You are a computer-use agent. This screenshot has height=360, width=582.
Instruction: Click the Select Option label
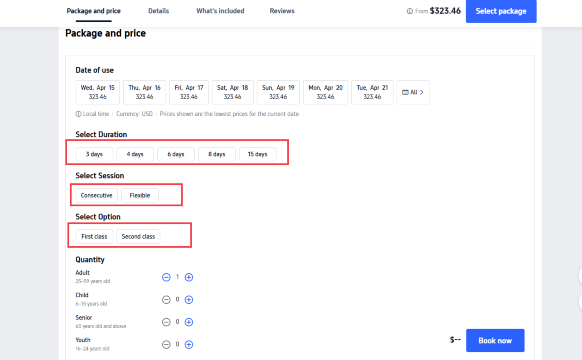click(98, 217)
